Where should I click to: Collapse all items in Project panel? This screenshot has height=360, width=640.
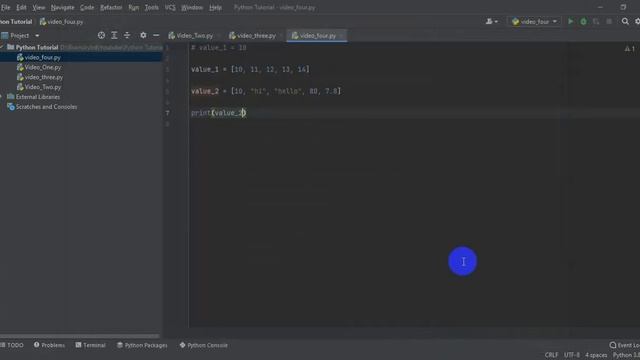(127, 36)
